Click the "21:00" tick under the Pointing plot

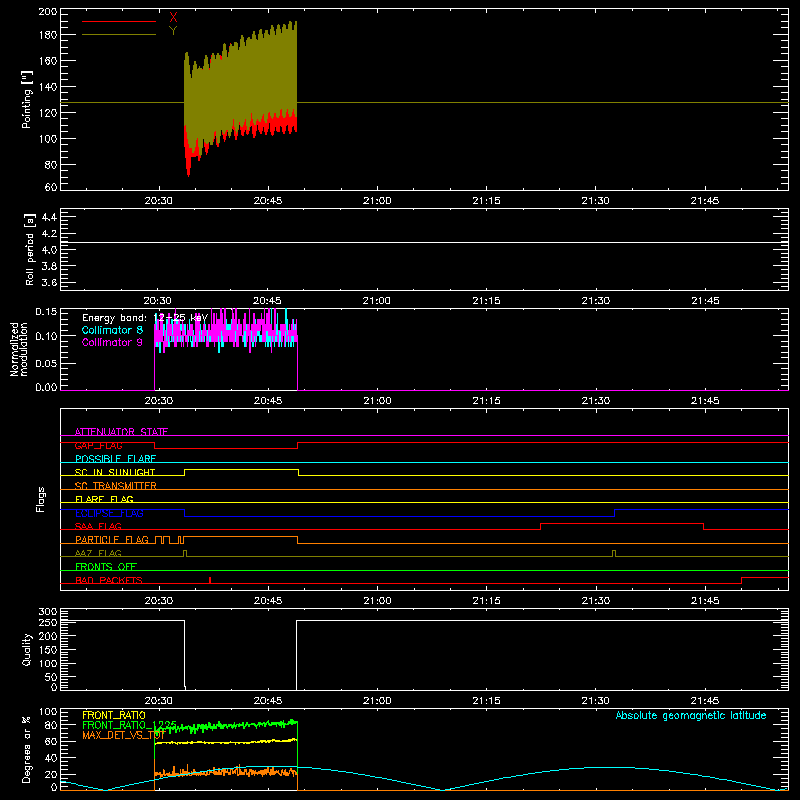[377, 201]
